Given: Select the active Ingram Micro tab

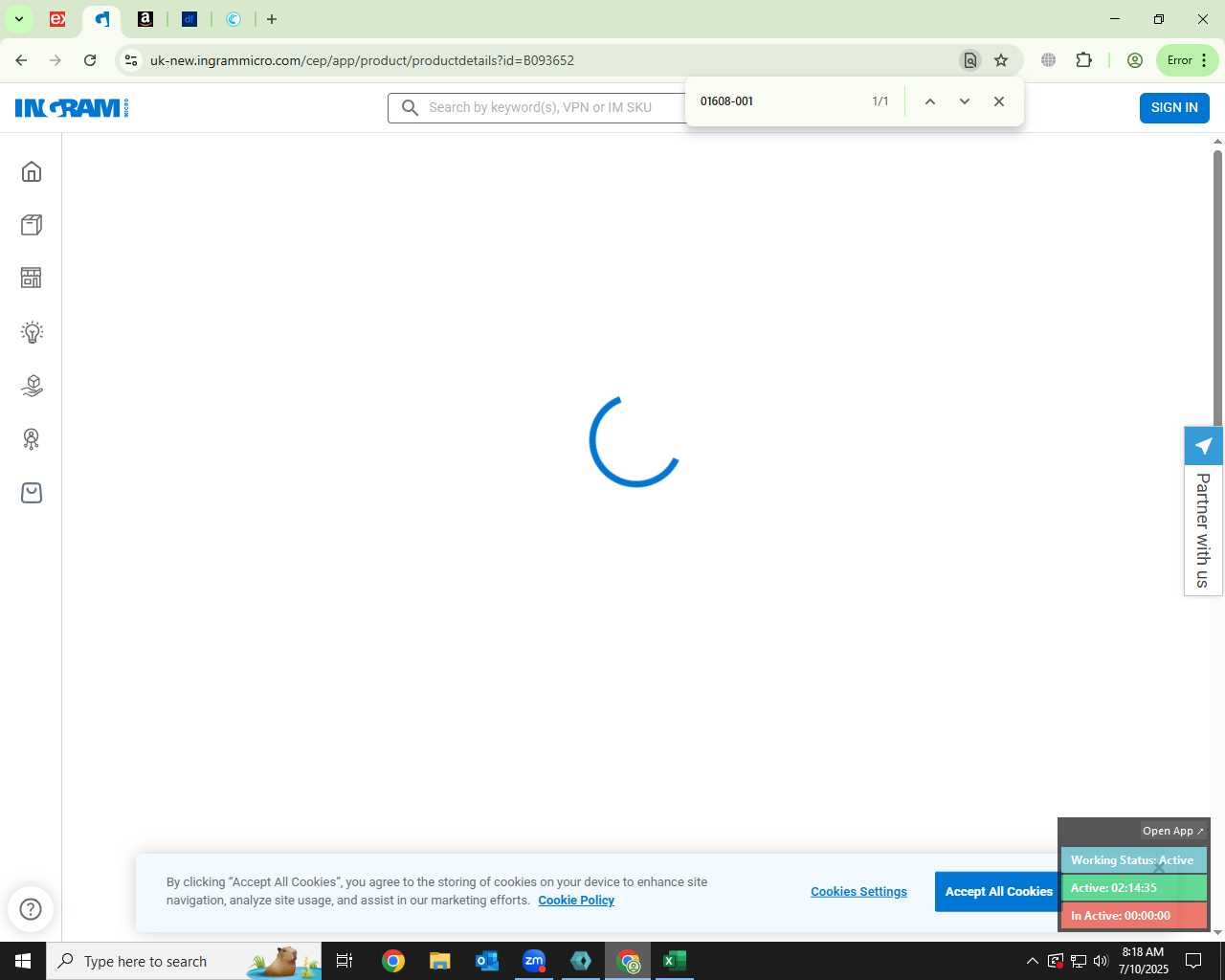Looking at the screenshot, I should [x=101, y=19].
